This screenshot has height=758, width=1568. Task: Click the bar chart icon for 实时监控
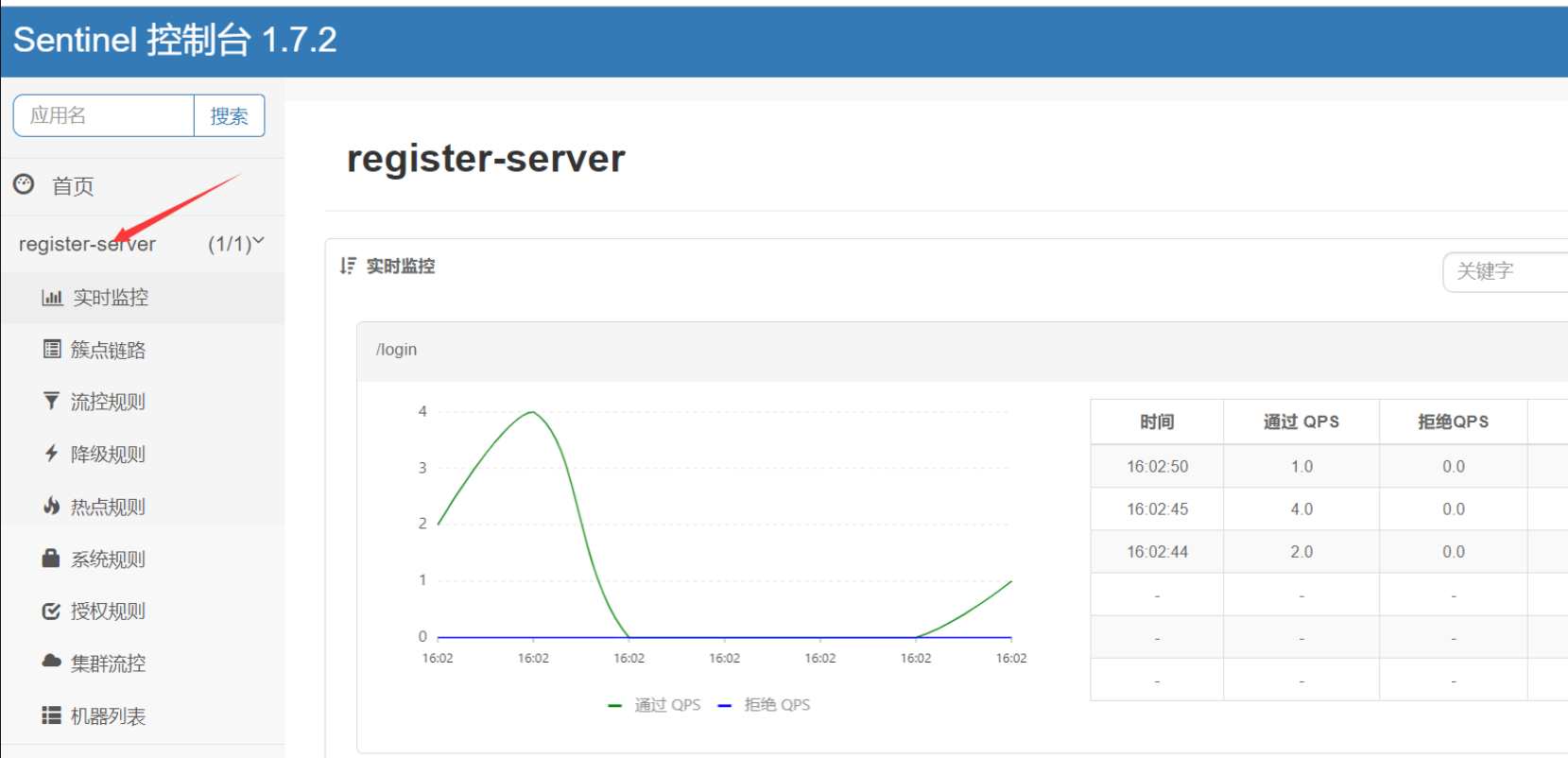click(x=52, y=298)
